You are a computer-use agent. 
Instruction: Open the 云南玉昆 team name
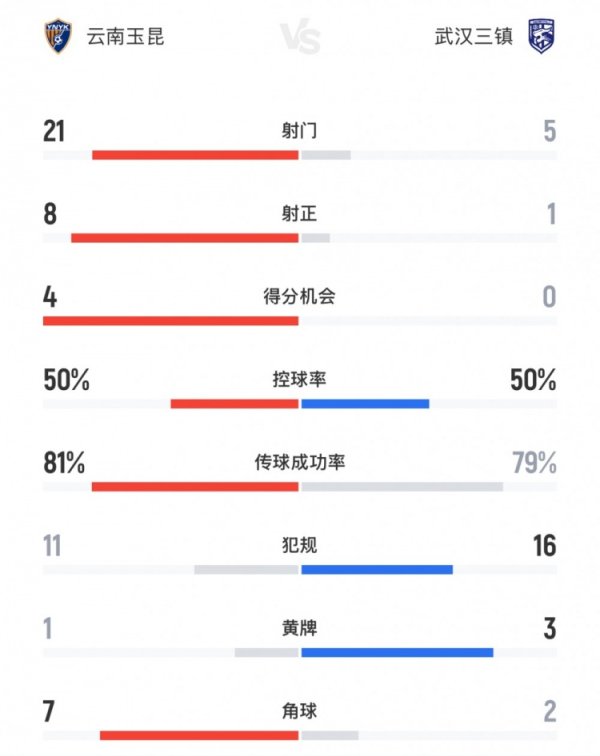(x=126, y=38)
